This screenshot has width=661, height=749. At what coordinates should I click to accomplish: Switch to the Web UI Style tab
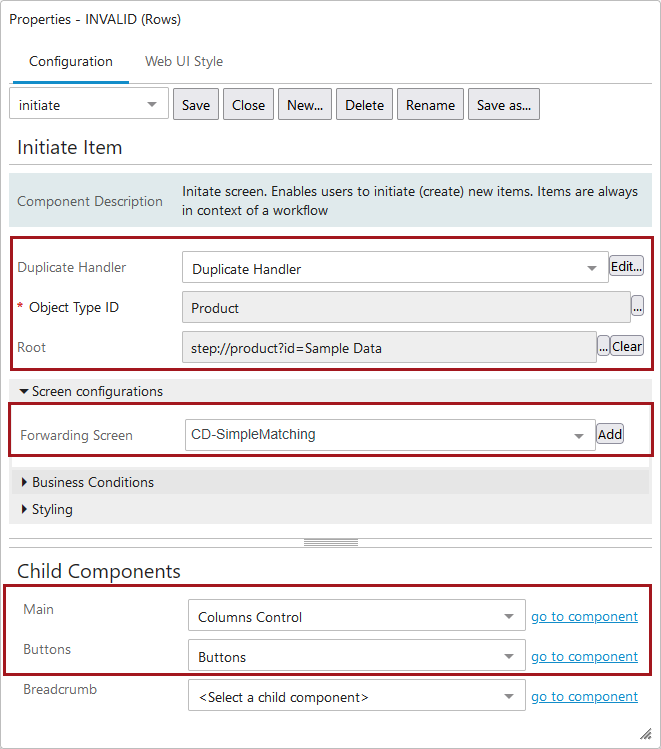(x=184, y=61)
